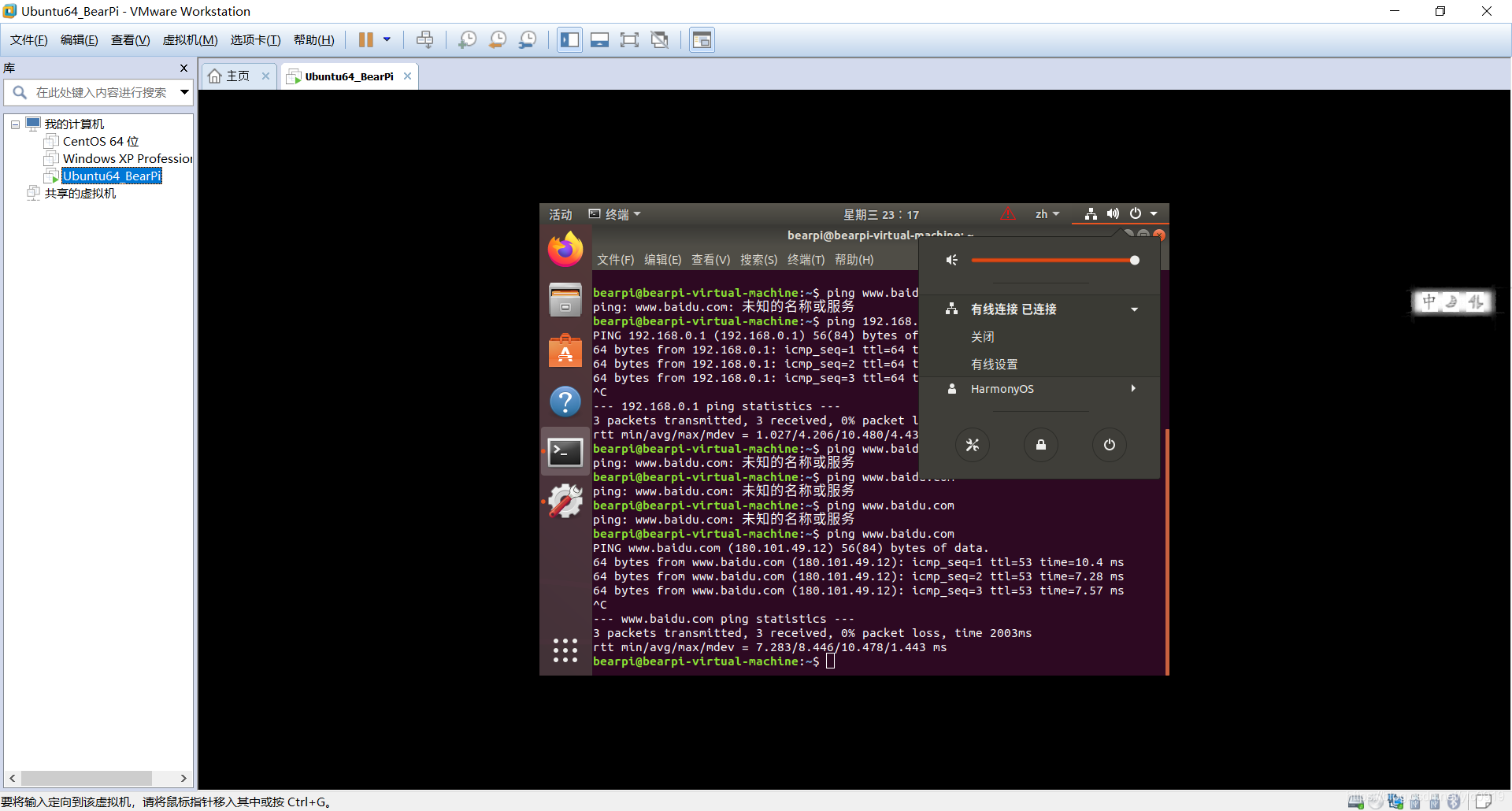Click the CD/DVD drive status icon
Screen dimensions: 1512x811
coord(1376,802)
